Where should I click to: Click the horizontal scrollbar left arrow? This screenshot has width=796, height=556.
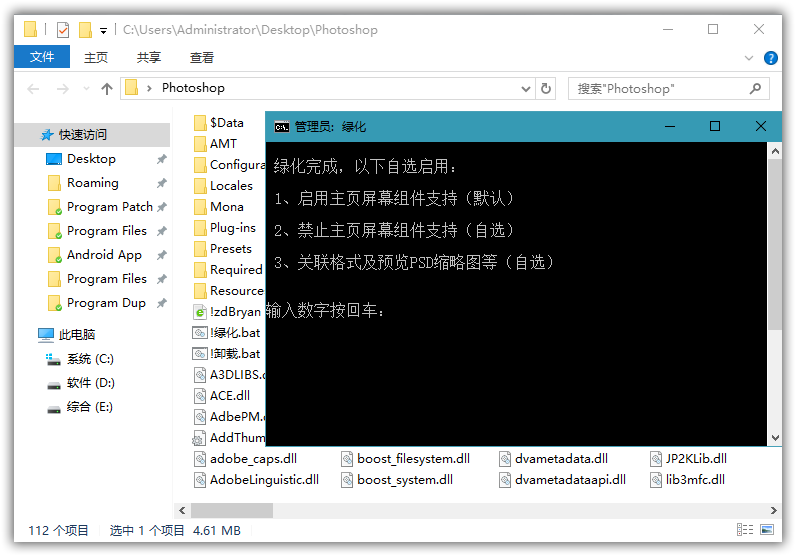(x=182, y=510)
